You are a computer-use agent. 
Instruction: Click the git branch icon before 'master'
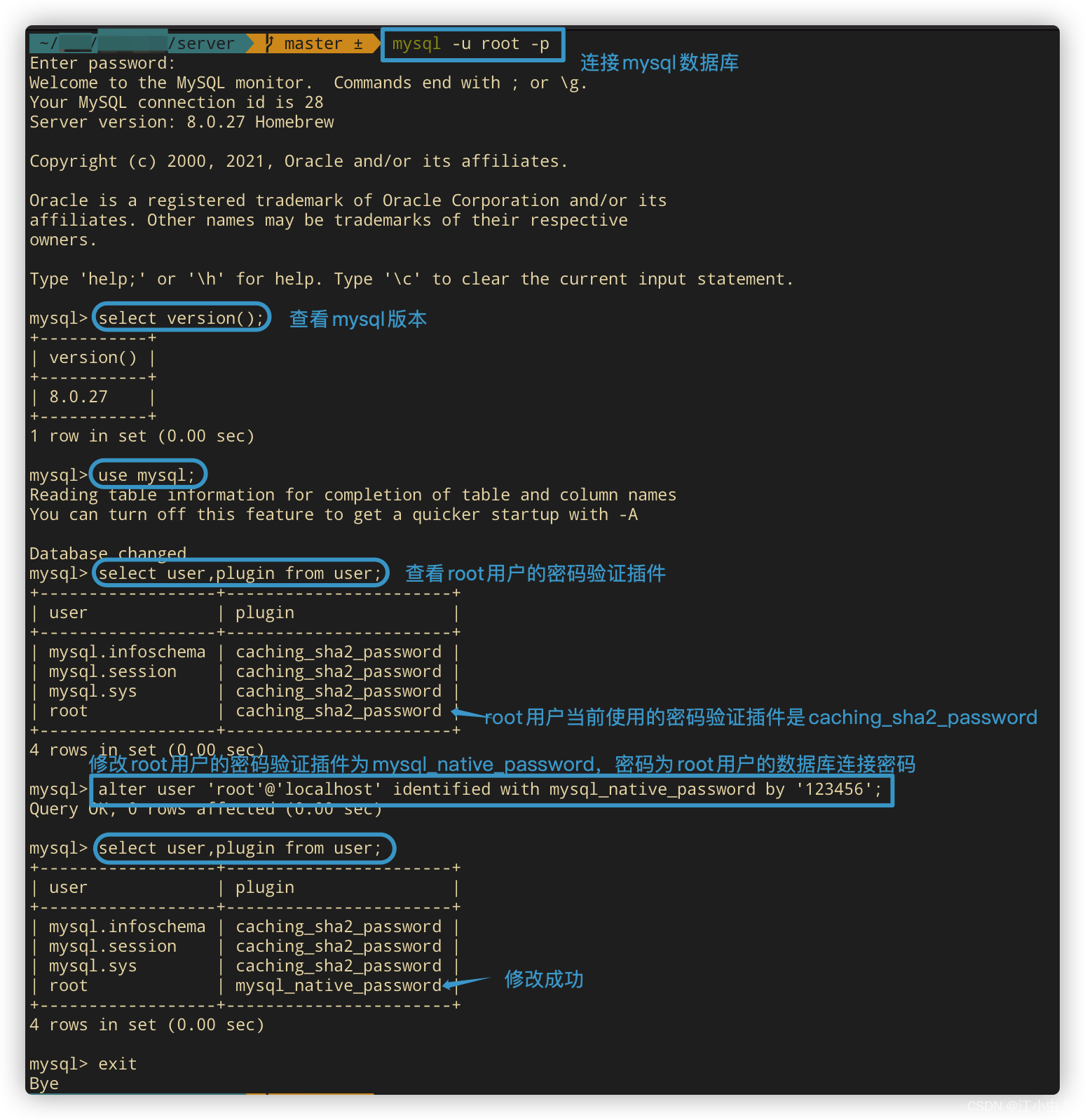270,43
